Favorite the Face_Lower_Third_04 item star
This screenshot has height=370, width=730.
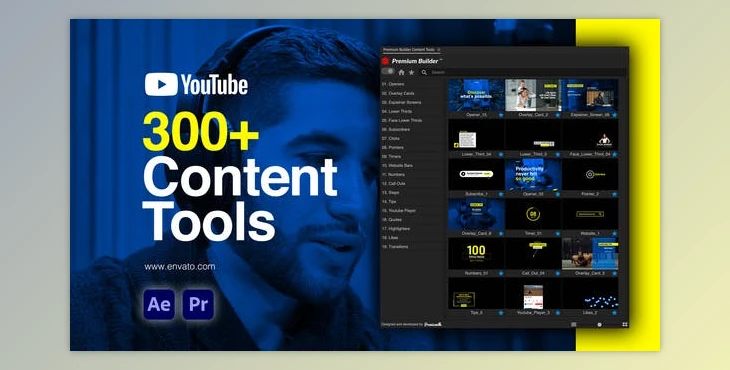[615, 154]
